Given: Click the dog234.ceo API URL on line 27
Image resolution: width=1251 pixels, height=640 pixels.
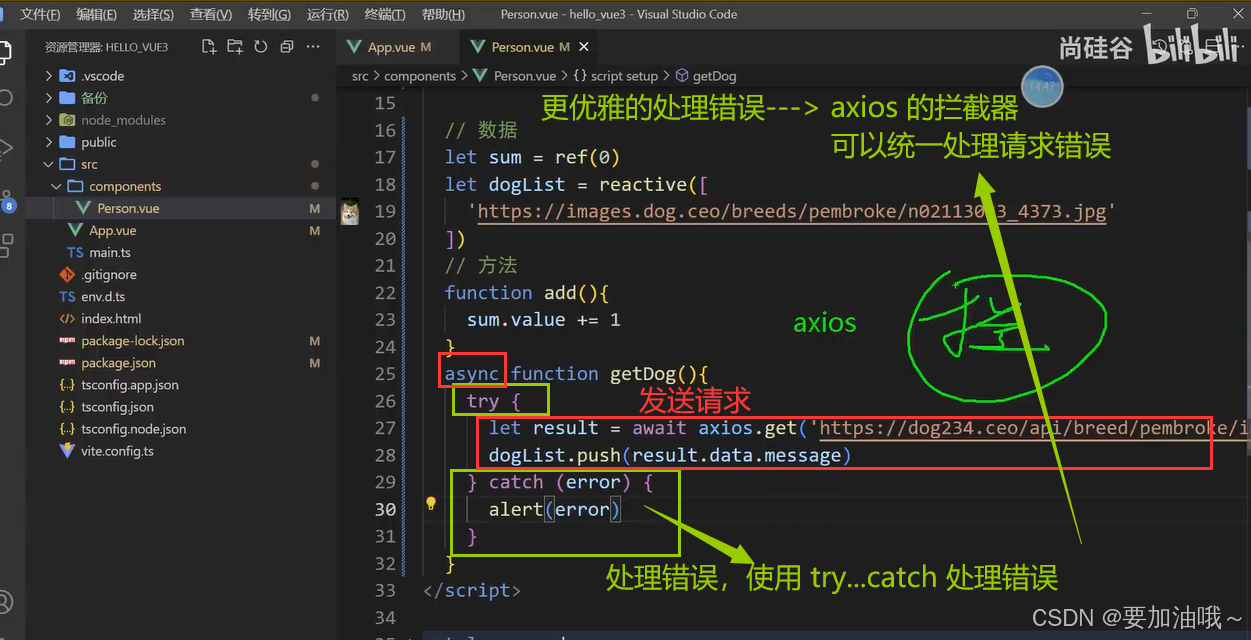Looking at the screenshot, I should 1034,428.
